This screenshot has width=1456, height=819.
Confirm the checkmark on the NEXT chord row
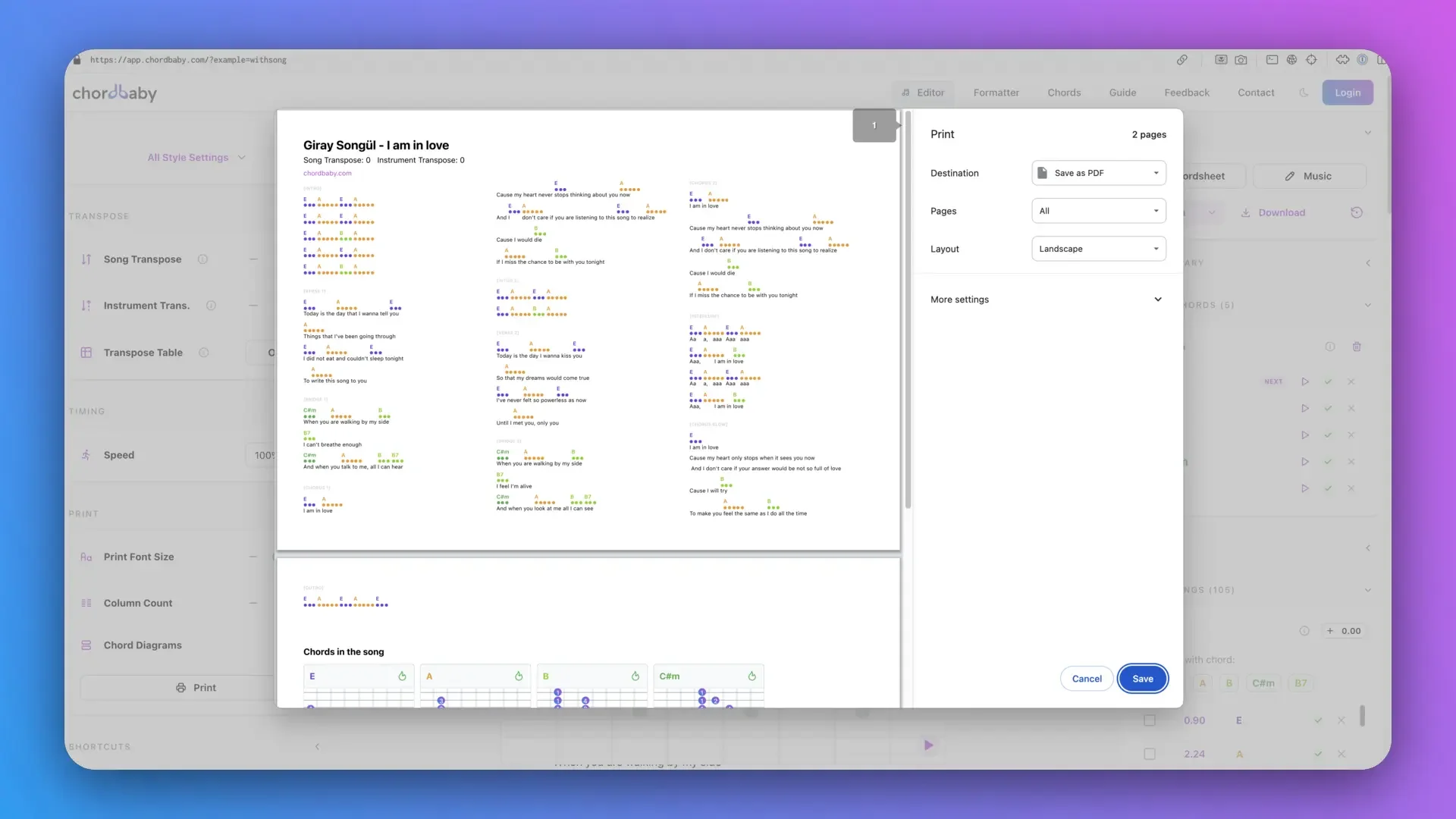[1328, 381]
